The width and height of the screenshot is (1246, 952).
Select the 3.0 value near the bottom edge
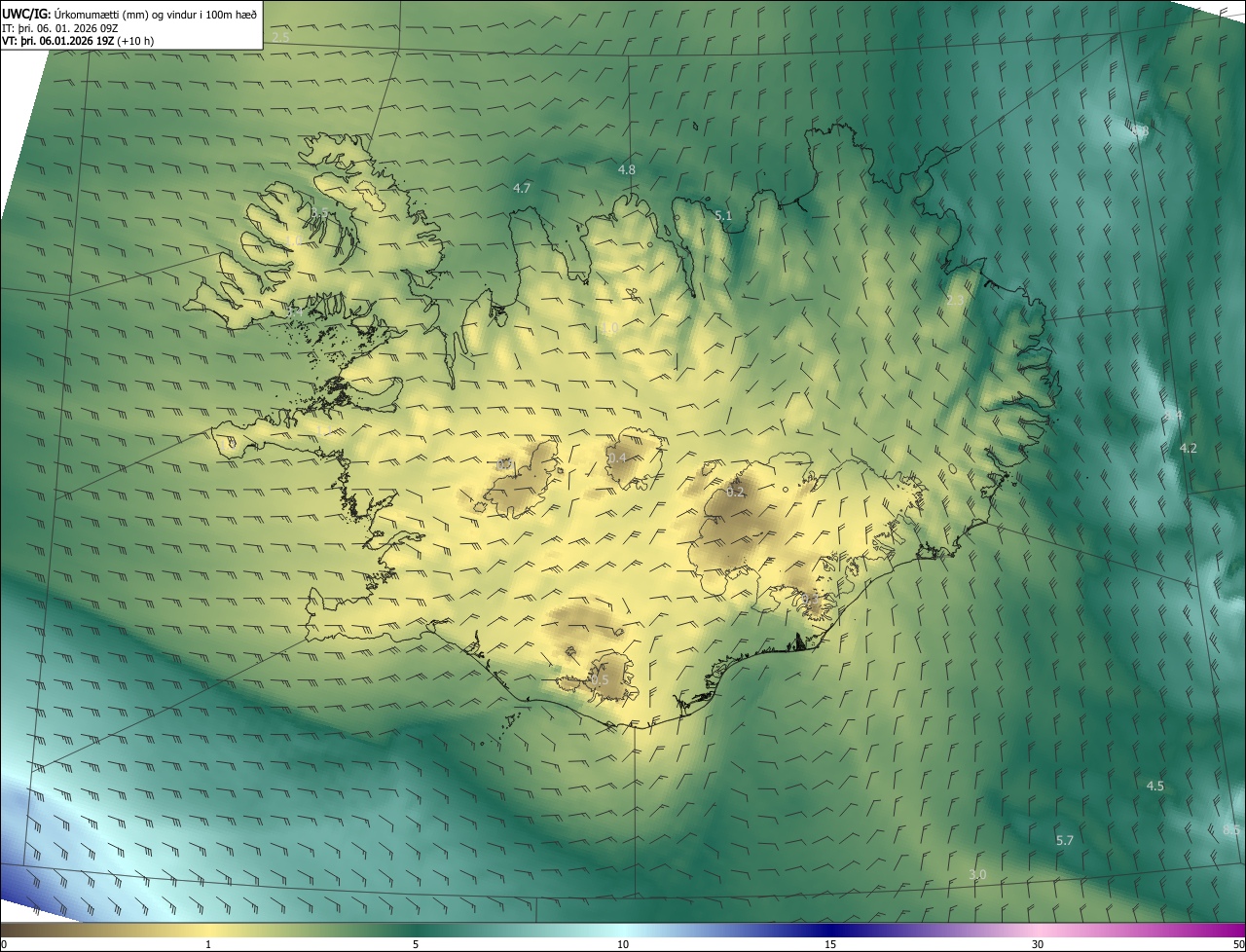coord(978,875)
